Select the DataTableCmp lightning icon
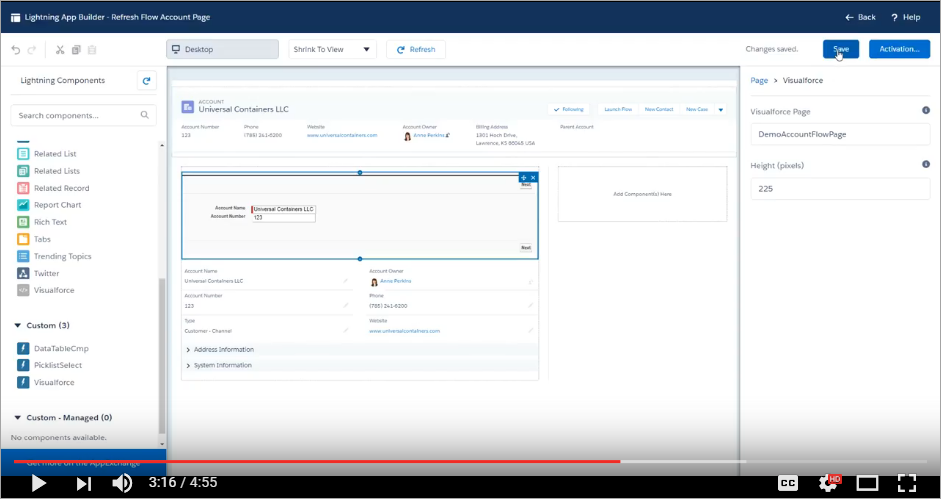 (23, 348)
